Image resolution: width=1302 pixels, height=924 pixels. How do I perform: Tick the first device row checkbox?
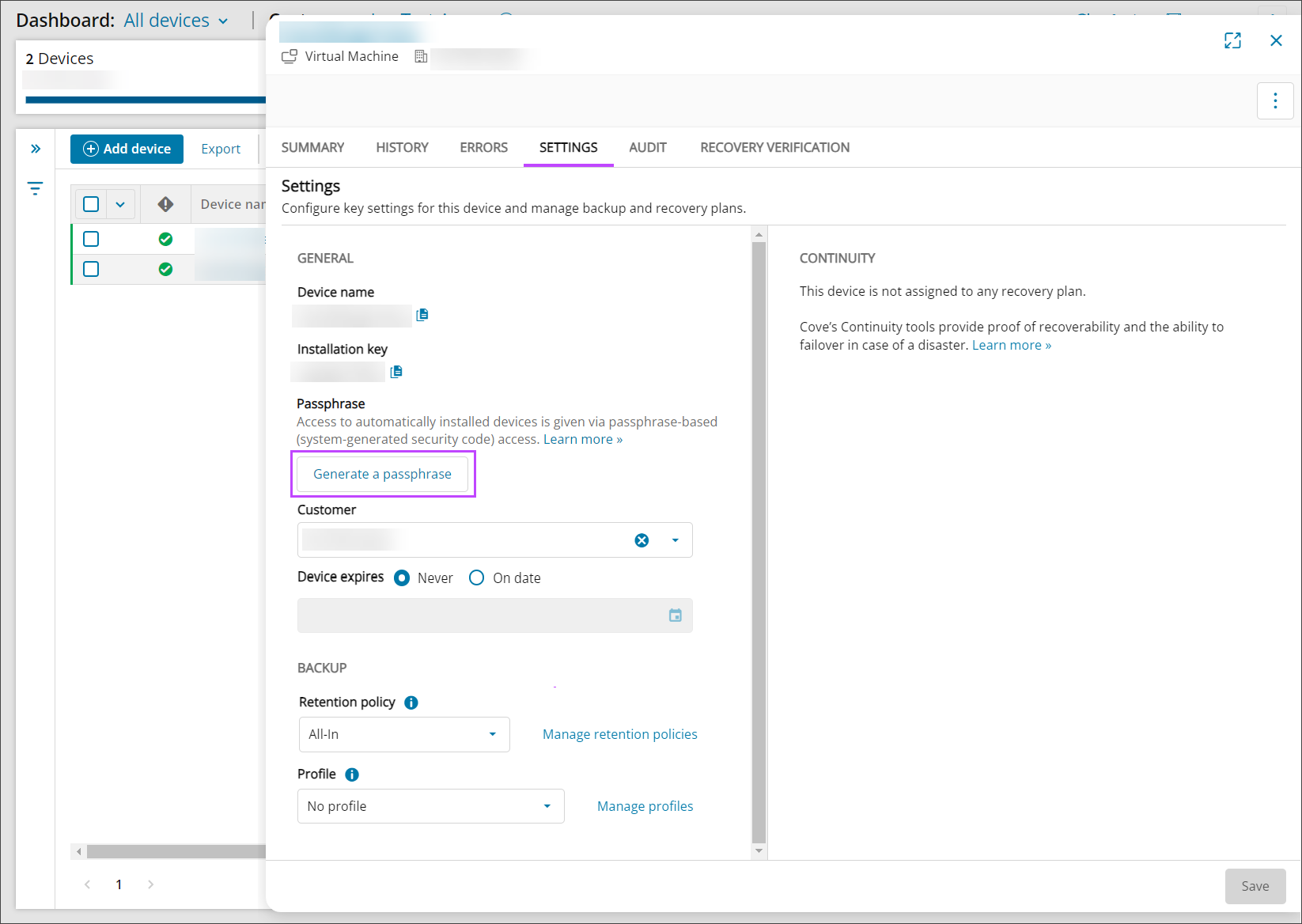[91, 239]
